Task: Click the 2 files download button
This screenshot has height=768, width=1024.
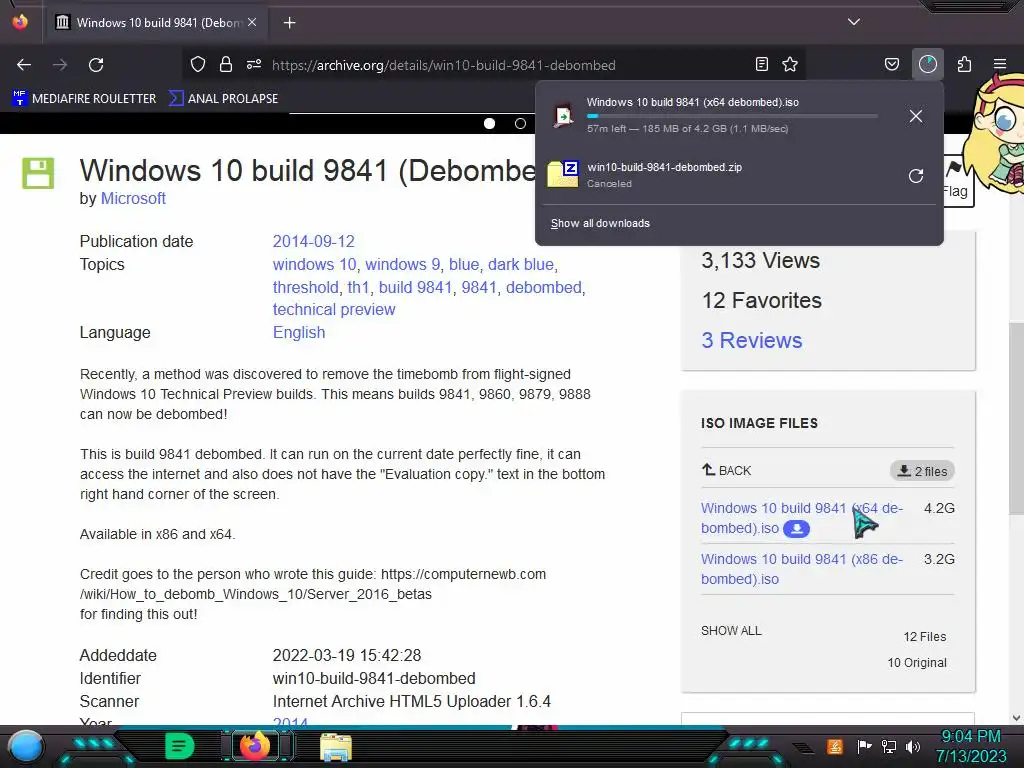Action: coord(922,471)
